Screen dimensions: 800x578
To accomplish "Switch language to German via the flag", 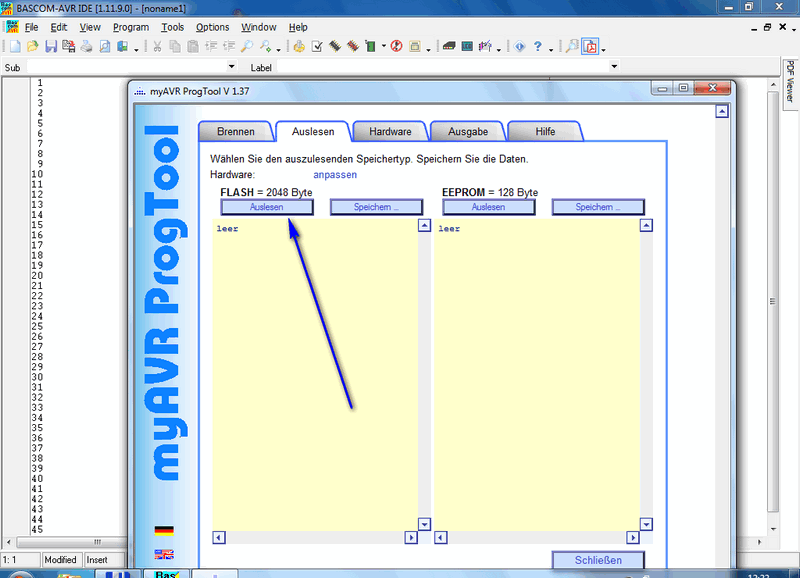I will click(x=164, y=531).
